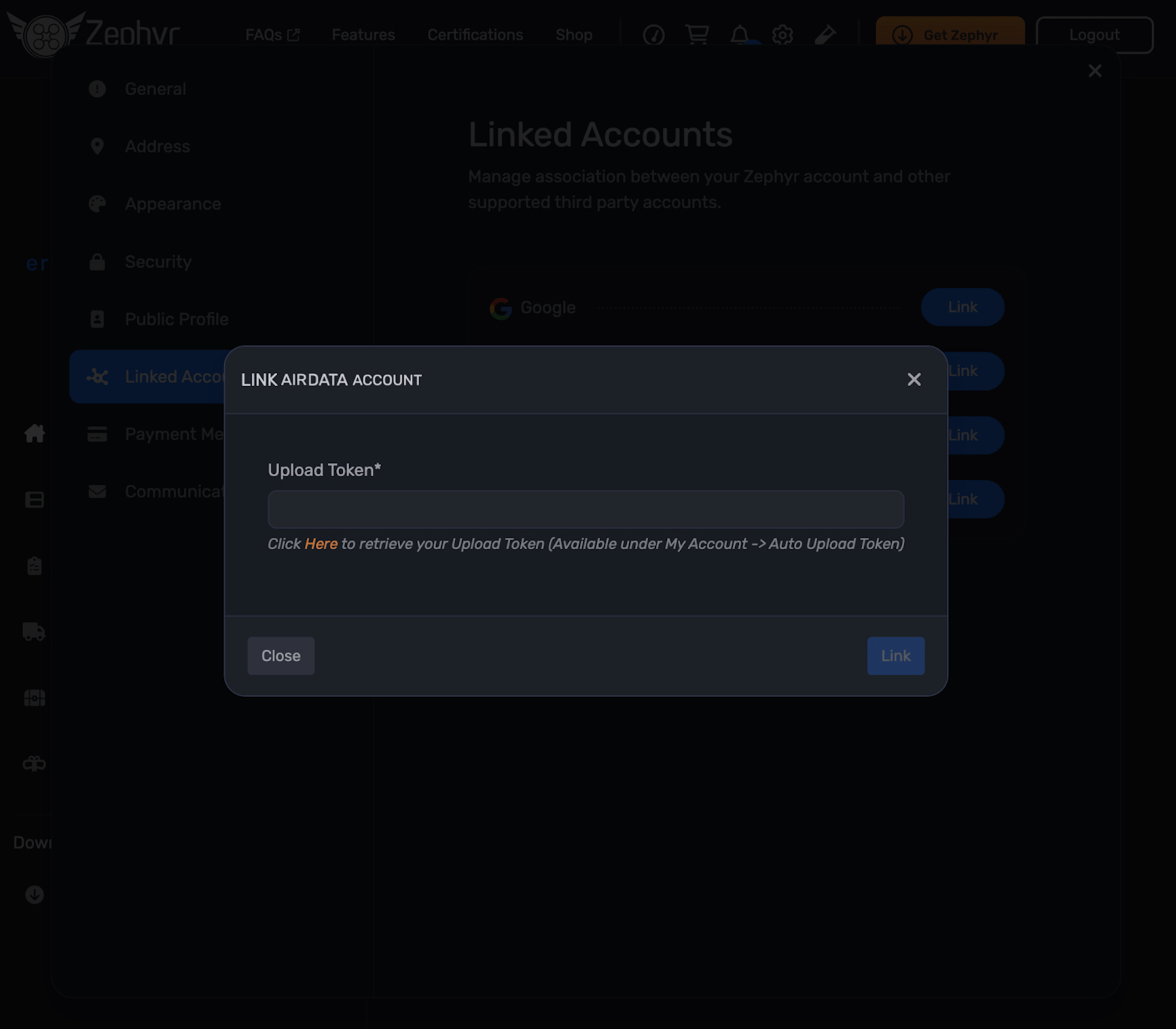This screenshot has height=1029, width=1176.
Task: Click the Get Zephyr download button
Action: click(949, 35)
